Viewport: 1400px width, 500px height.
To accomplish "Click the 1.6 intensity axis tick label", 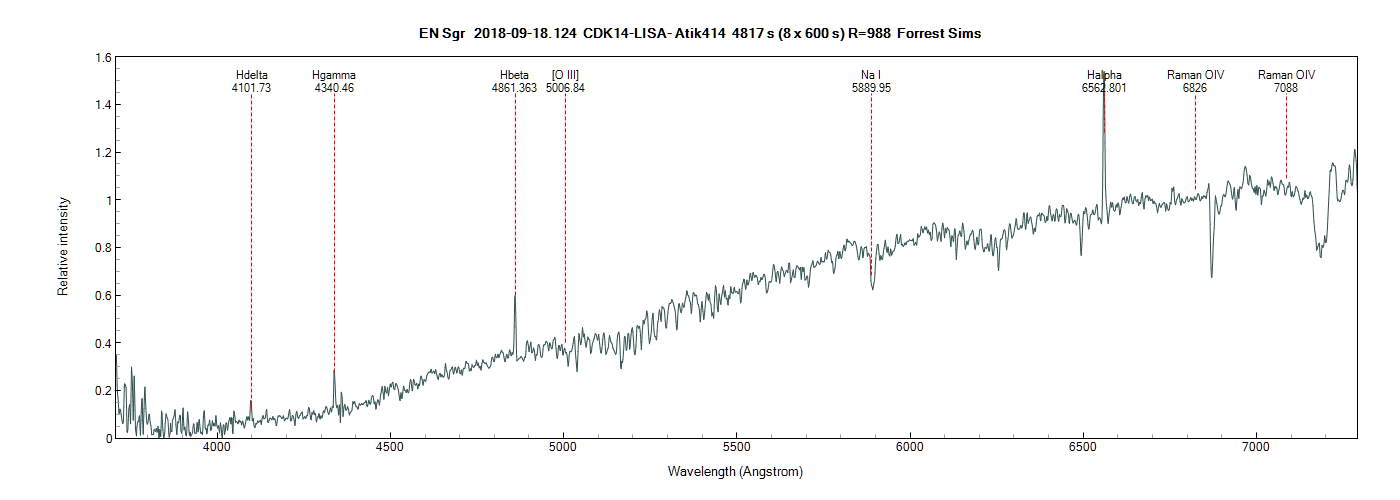I will pyautogui.click(x=102, y=58).
